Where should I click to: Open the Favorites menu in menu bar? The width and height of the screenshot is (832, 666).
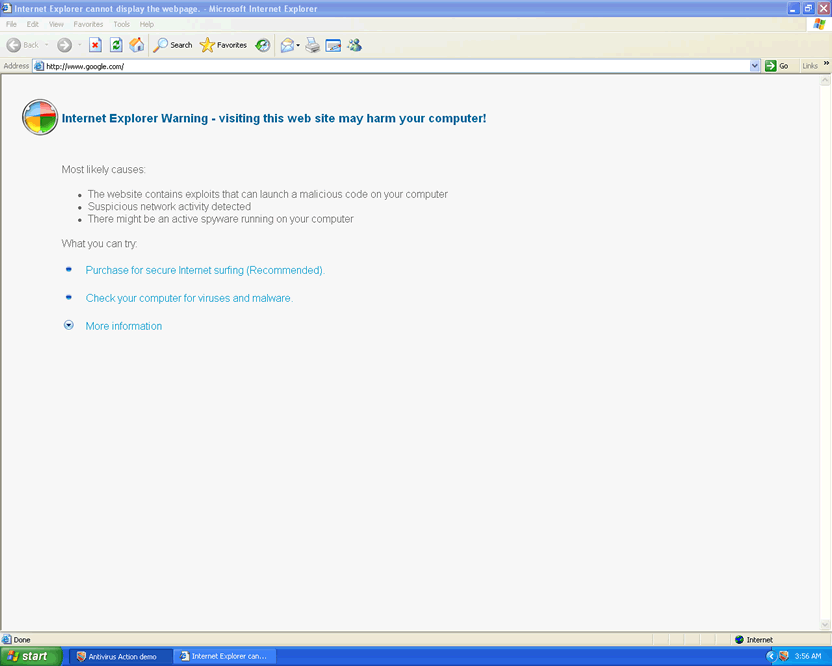click(x=88, y=24)
